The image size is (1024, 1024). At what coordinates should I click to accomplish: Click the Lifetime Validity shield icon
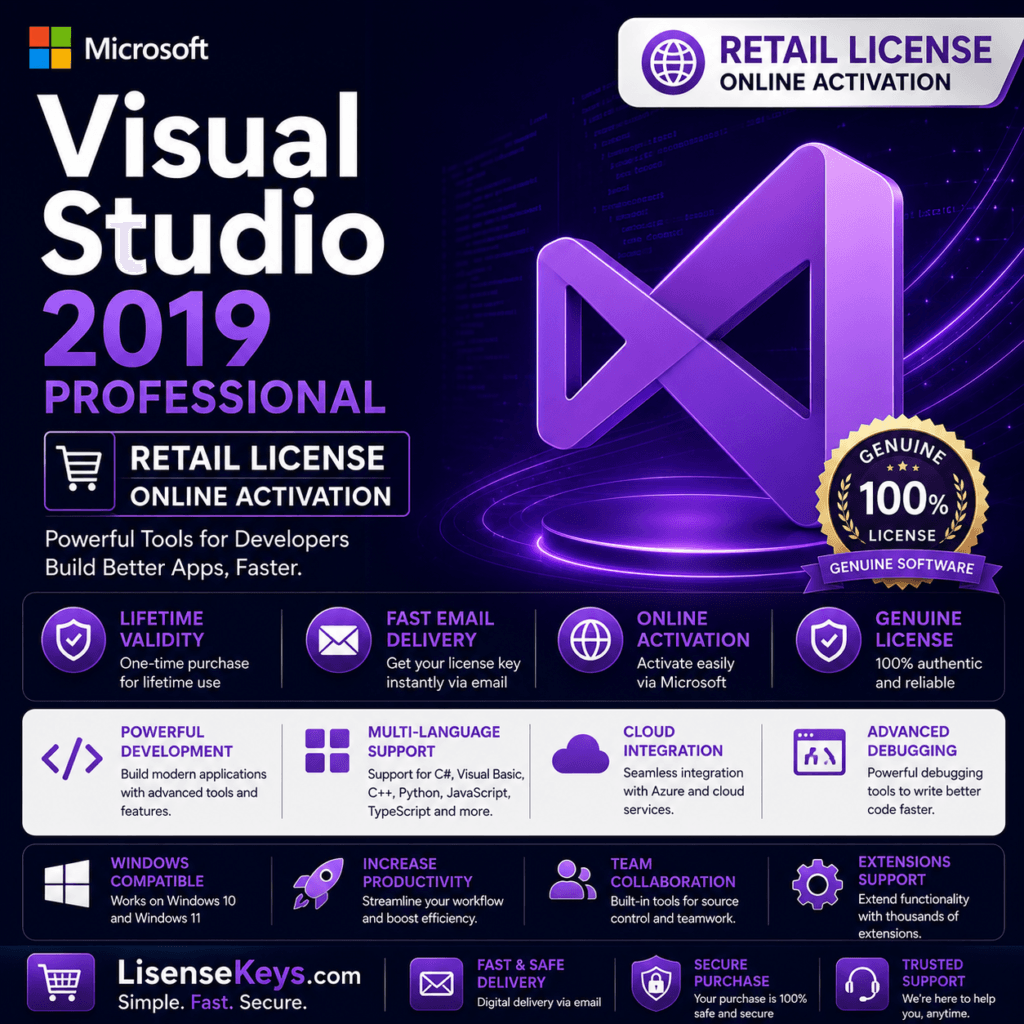point(74,640)
